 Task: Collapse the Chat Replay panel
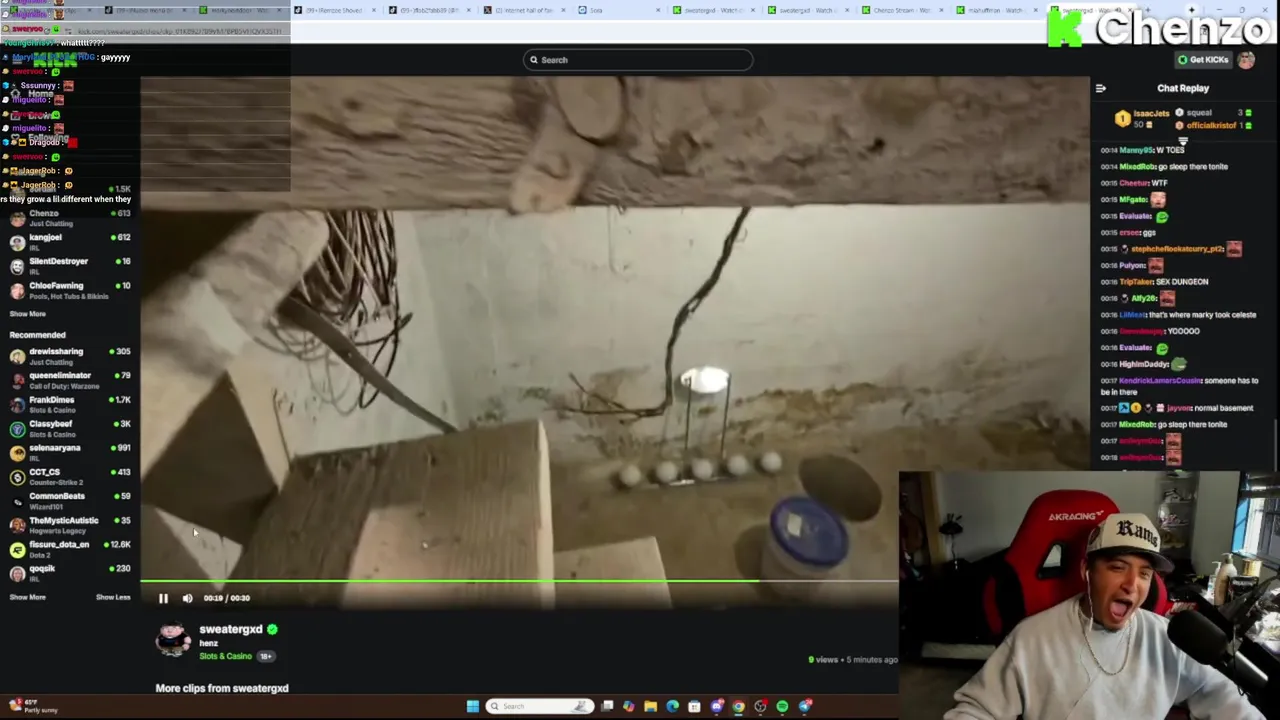coord(1101,88)
